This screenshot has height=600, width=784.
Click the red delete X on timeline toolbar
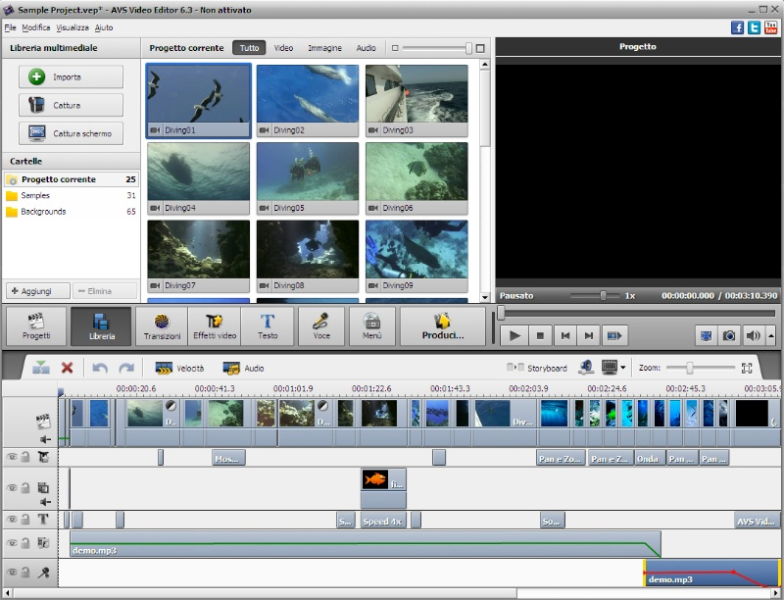tap(67, 368)
